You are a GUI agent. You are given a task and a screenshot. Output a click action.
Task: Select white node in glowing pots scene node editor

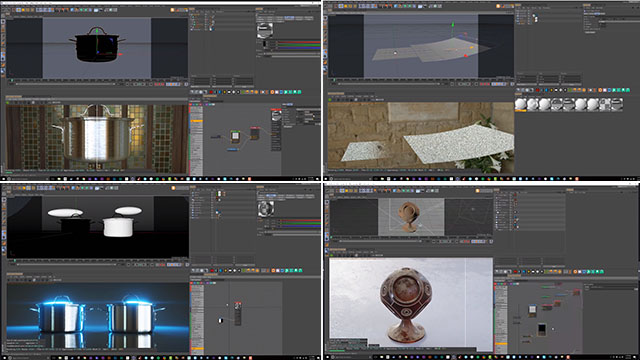(220, 321)
